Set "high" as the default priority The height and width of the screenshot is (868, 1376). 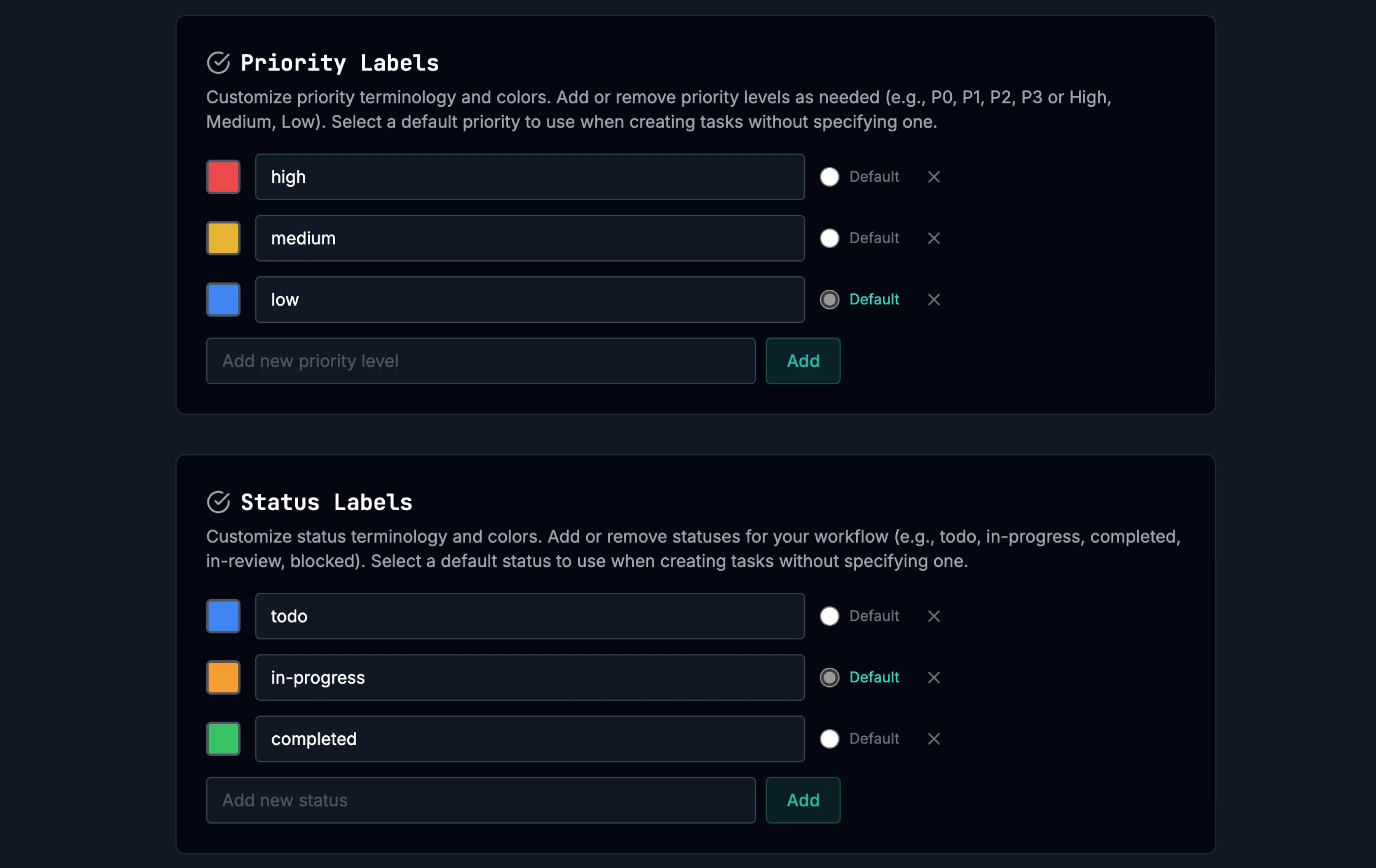pos(830,177)
